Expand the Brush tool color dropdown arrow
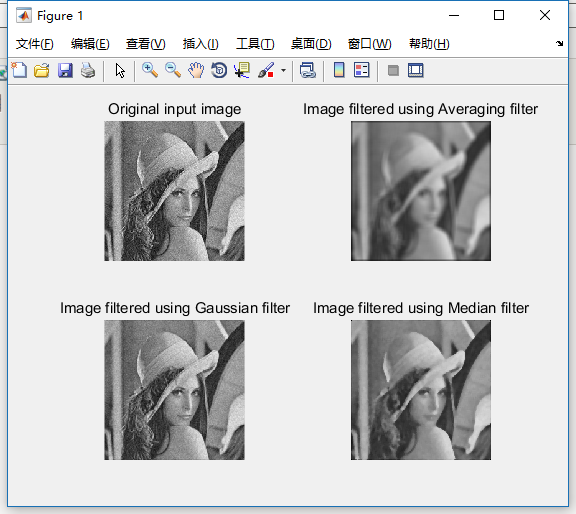This screenshot has width=576, height=514. point(283,70)
